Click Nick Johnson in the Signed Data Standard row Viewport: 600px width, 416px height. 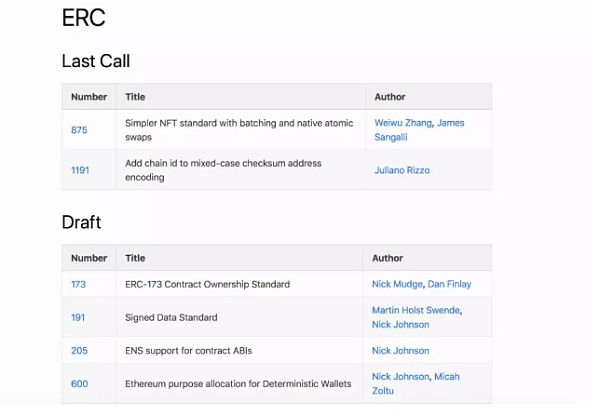coord(400,325)
